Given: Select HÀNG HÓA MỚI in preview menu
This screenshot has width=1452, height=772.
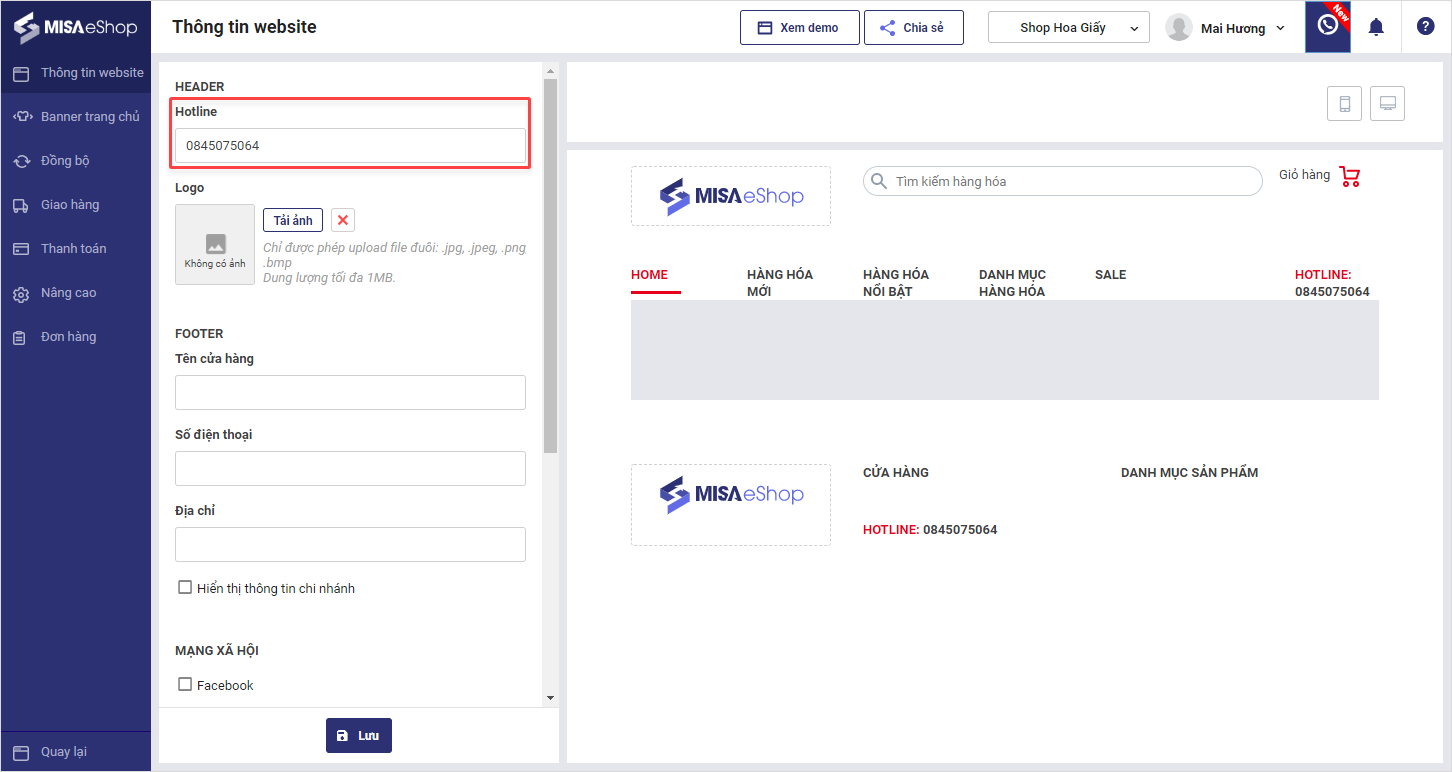Looking at the screenshot, I should [x=780, y=283].
